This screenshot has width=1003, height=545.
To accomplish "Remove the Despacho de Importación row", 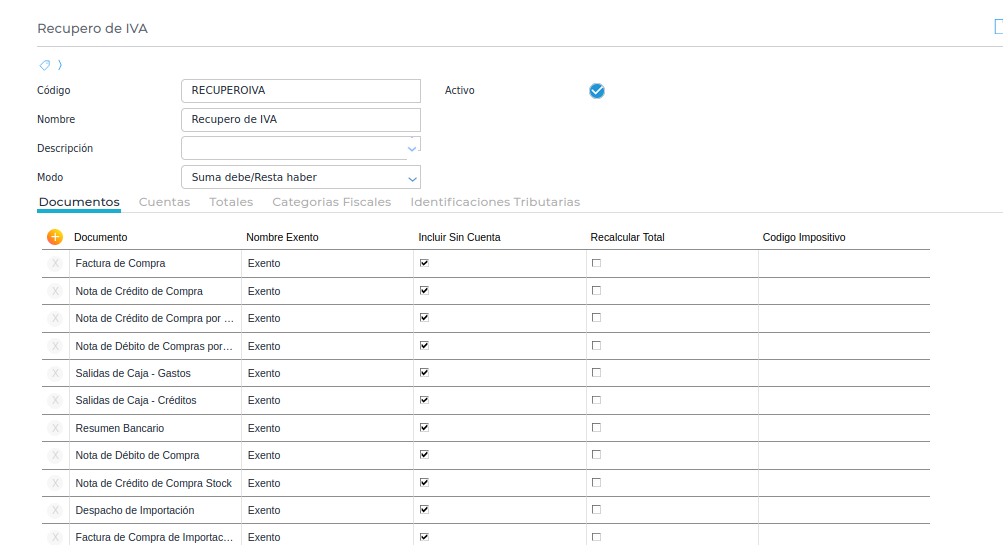I will [55, 510].
